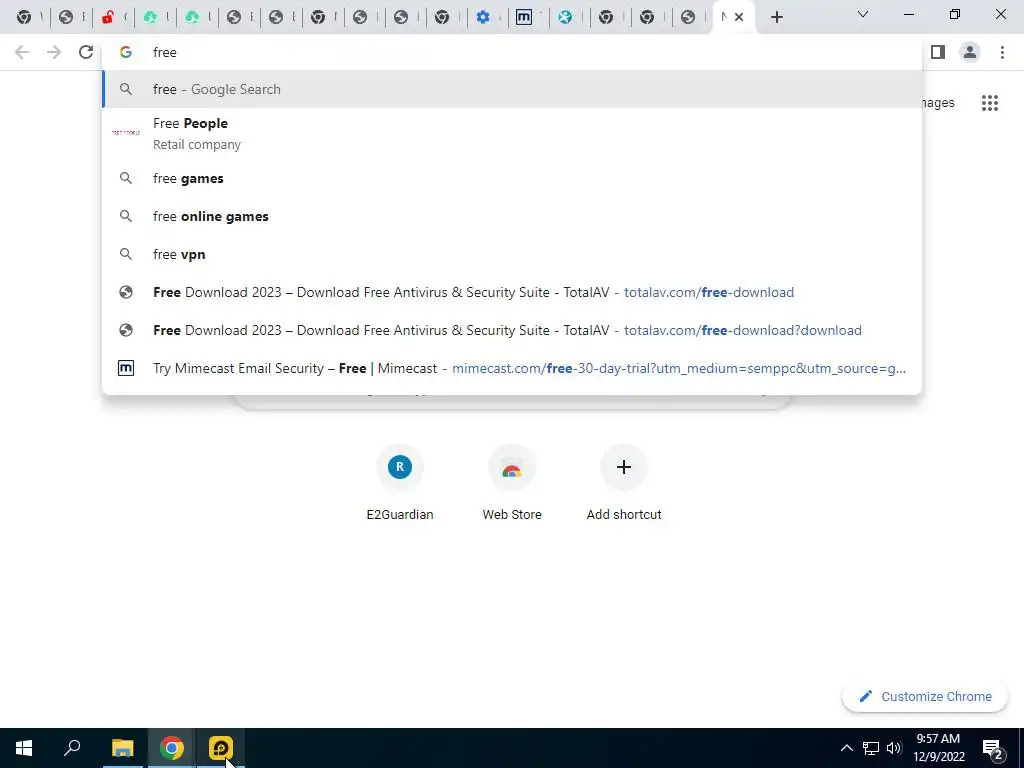The height and width of the screenshot is (768, 1024).
Task: Click the browser forward arrow
Action: (54, 52)
